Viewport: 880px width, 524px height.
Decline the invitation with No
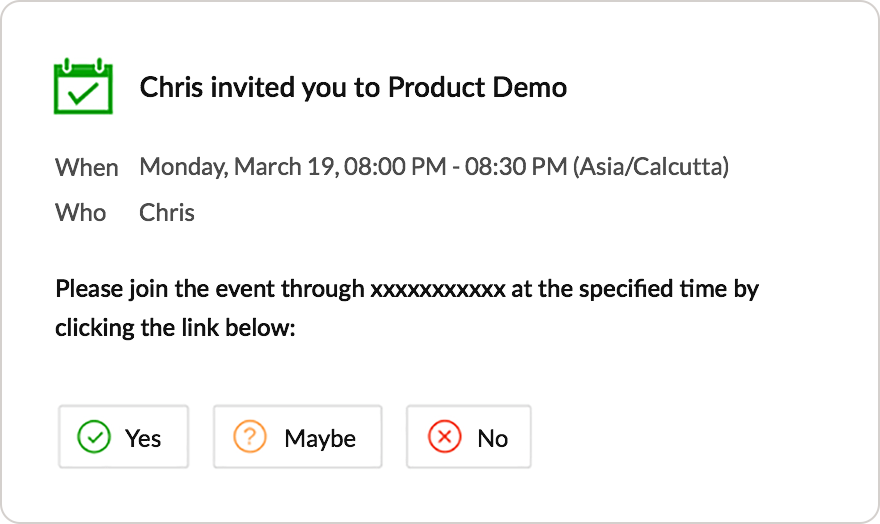tap(468, 437)
